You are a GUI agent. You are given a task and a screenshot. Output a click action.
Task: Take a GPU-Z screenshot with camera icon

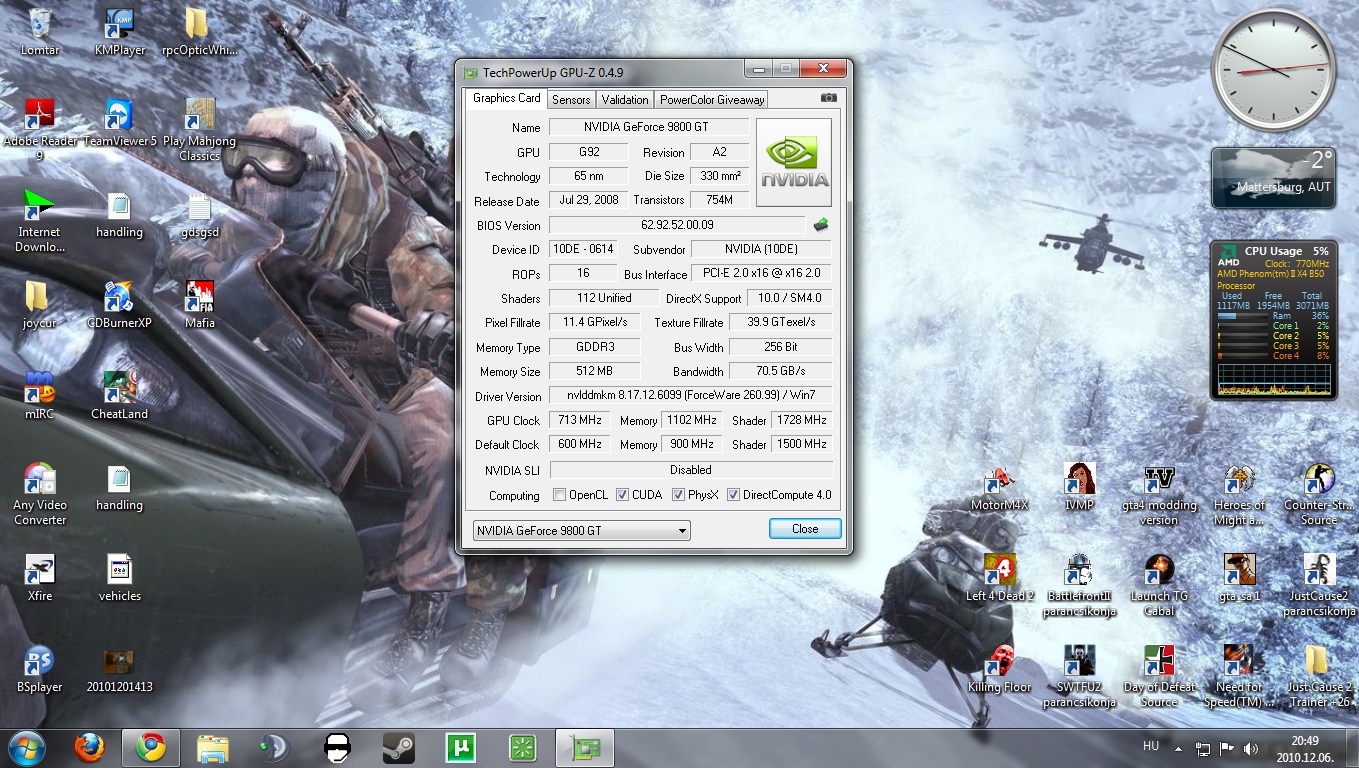828,98
